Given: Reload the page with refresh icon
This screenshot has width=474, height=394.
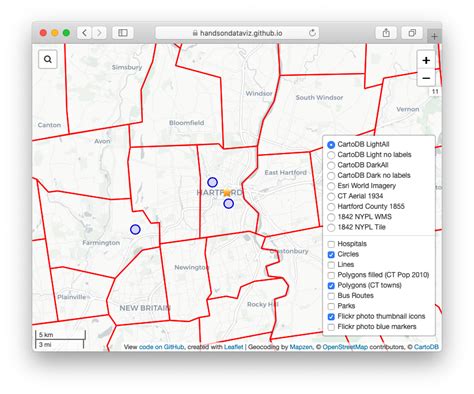Looking at the screenshot, I should [312, 33].
